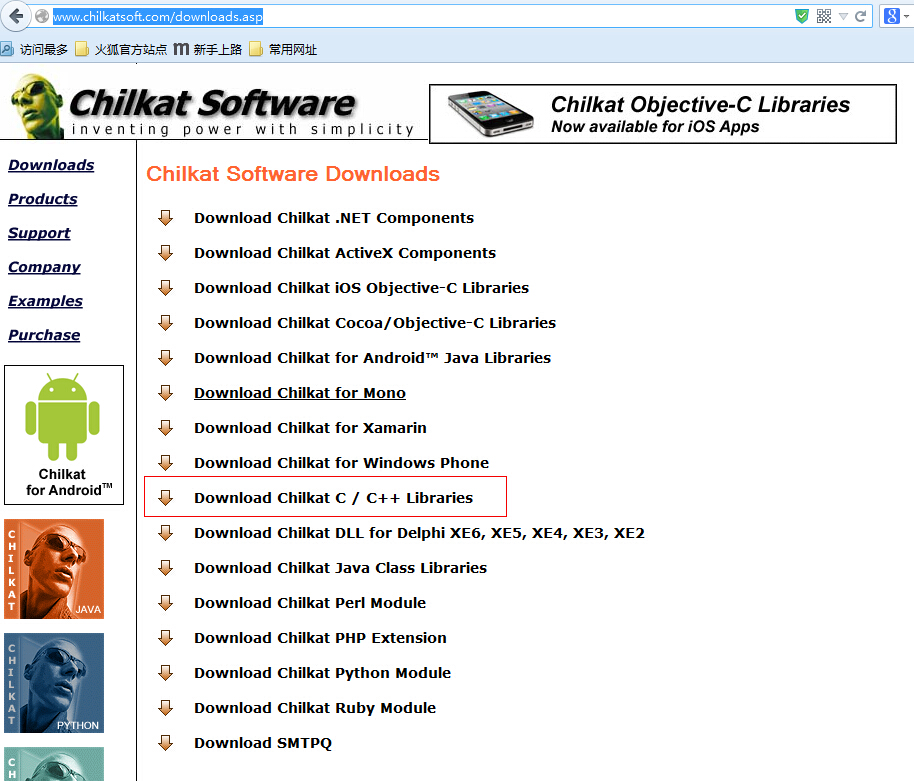Click download arrow beside Chilkat for Xamarin

click(x=166, y=428)
